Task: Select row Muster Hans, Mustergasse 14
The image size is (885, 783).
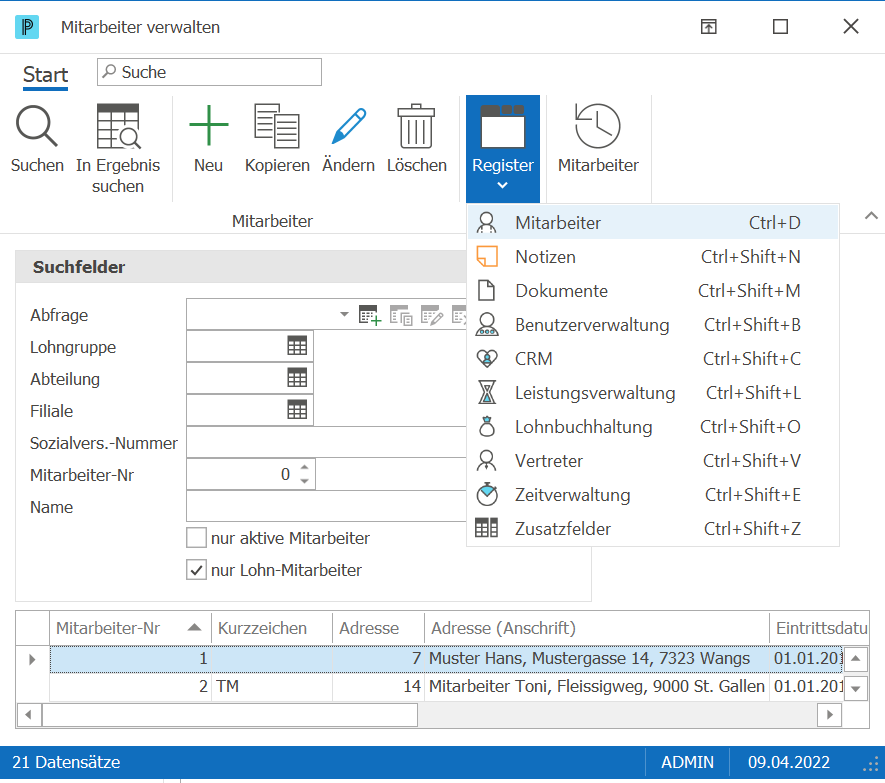Action: [x=446, y=659]
